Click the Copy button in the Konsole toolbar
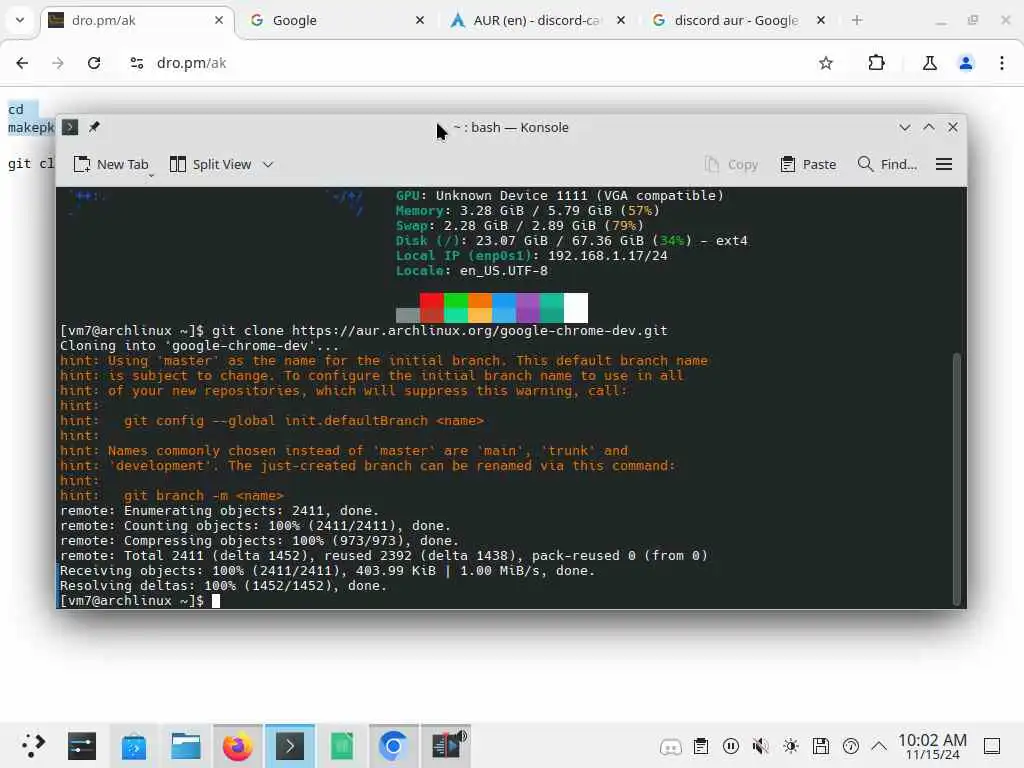The height and width of the screenshot is (768, 1024). (x=732, y=165)
